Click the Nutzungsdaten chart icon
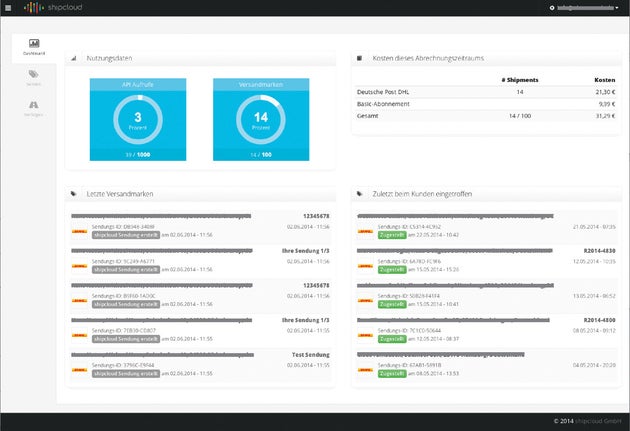The height and width of the screenshot is (431, 630). click(74, 58)
